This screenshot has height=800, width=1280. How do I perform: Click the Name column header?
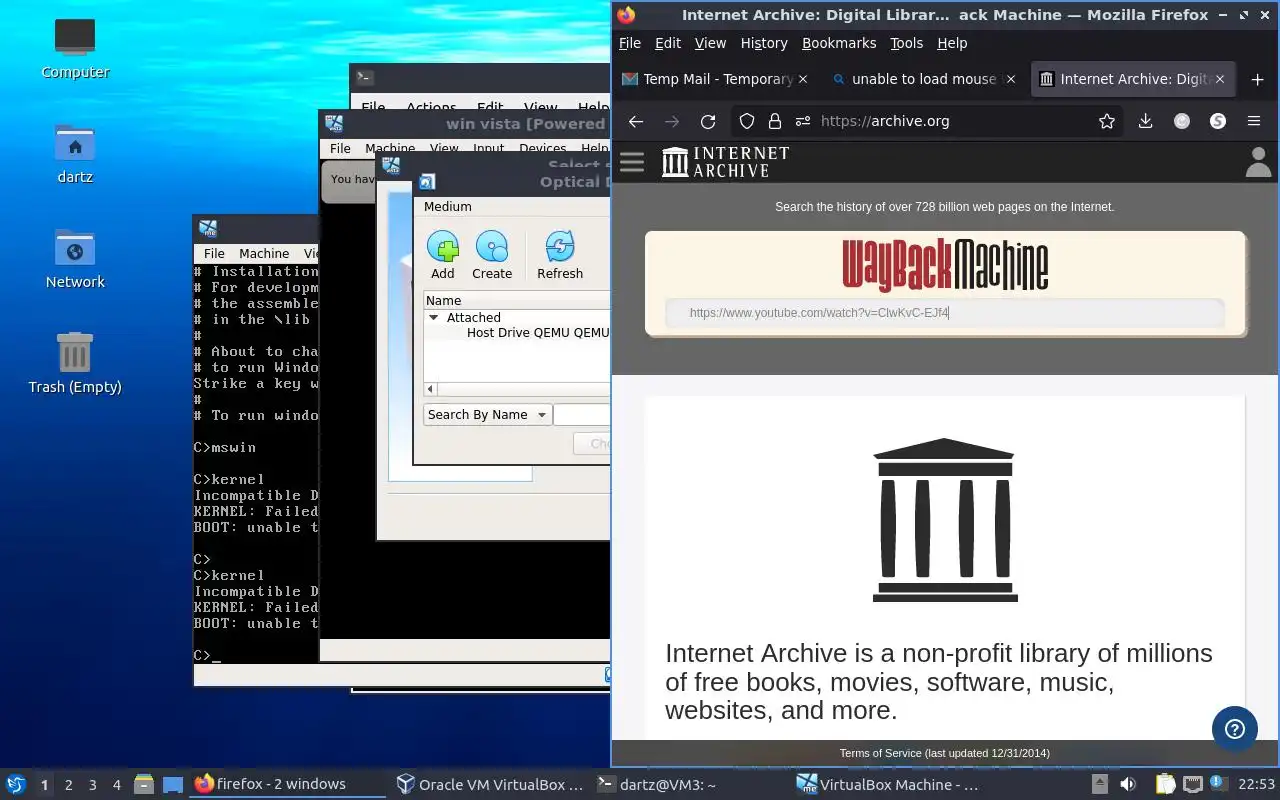pos(517,300)
